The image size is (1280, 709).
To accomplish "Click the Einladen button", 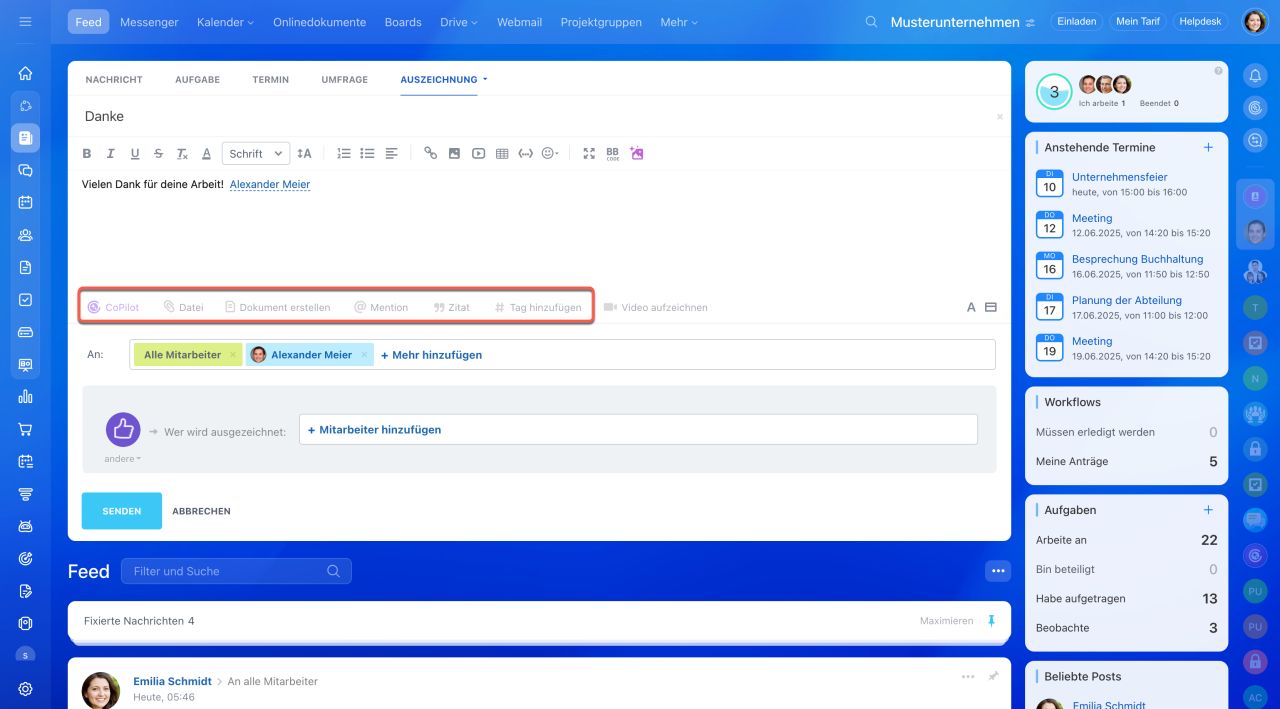I will tap(1076, 22).
